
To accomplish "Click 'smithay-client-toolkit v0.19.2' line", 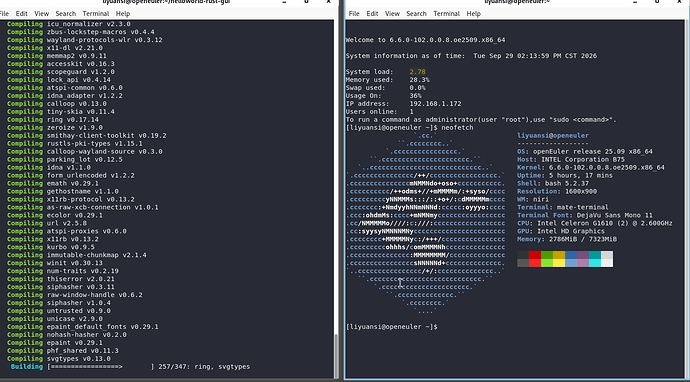I will pos(87,136).
